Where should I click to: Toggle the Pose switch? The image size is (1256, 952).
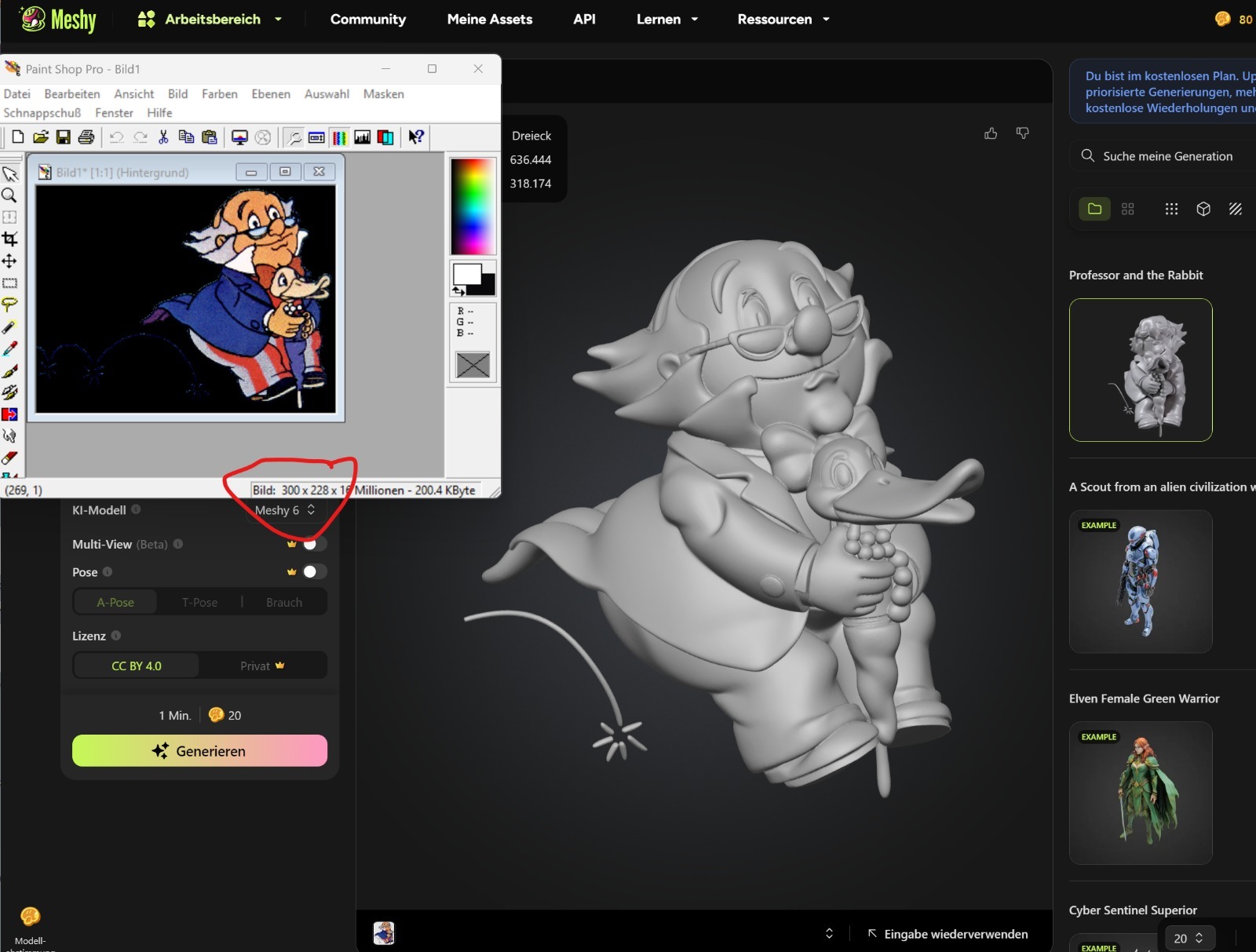(x=313, y=572)
